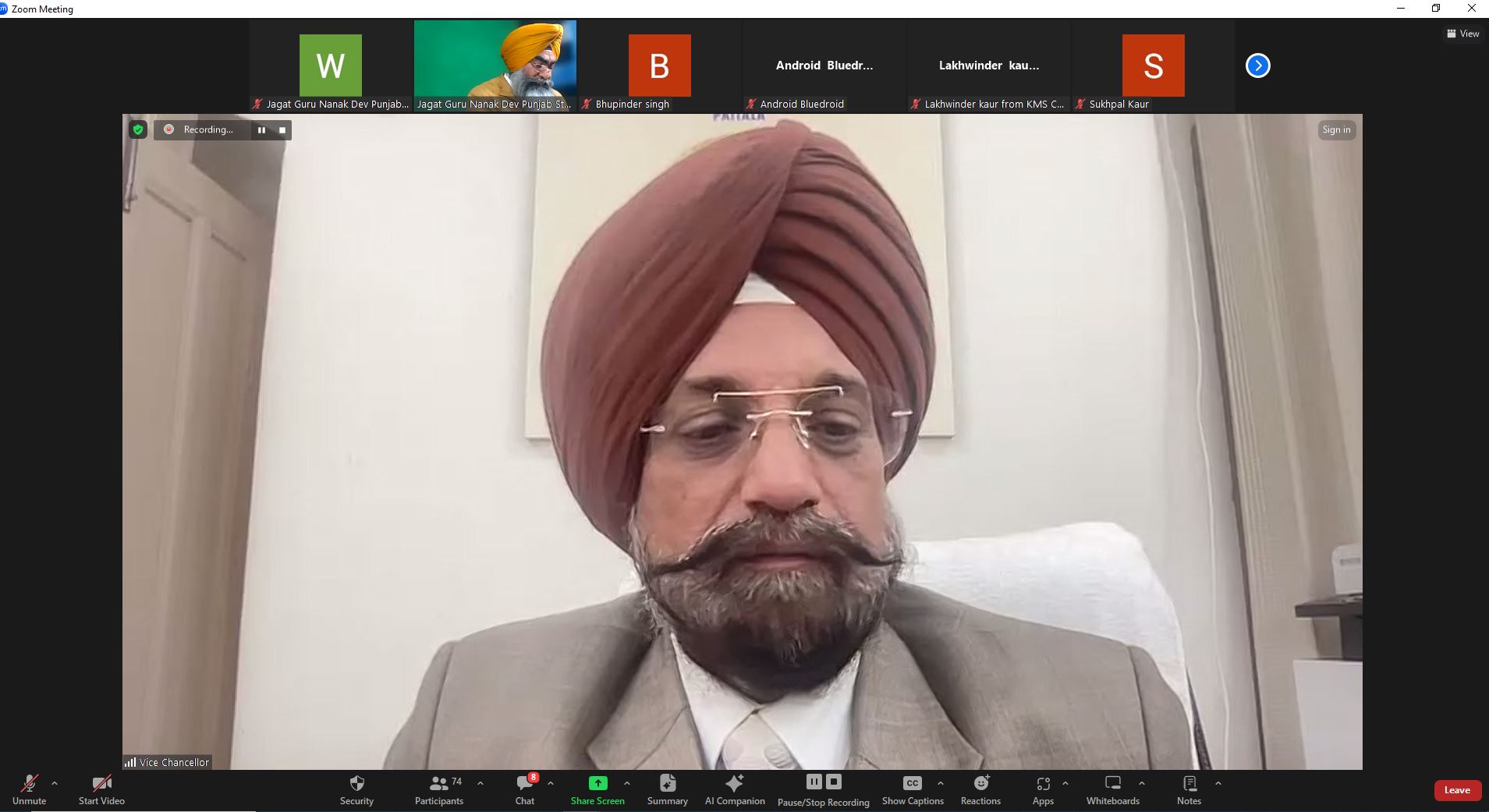Open the meeting Summary
The image size is (1489, 812).
coord(668,789)
